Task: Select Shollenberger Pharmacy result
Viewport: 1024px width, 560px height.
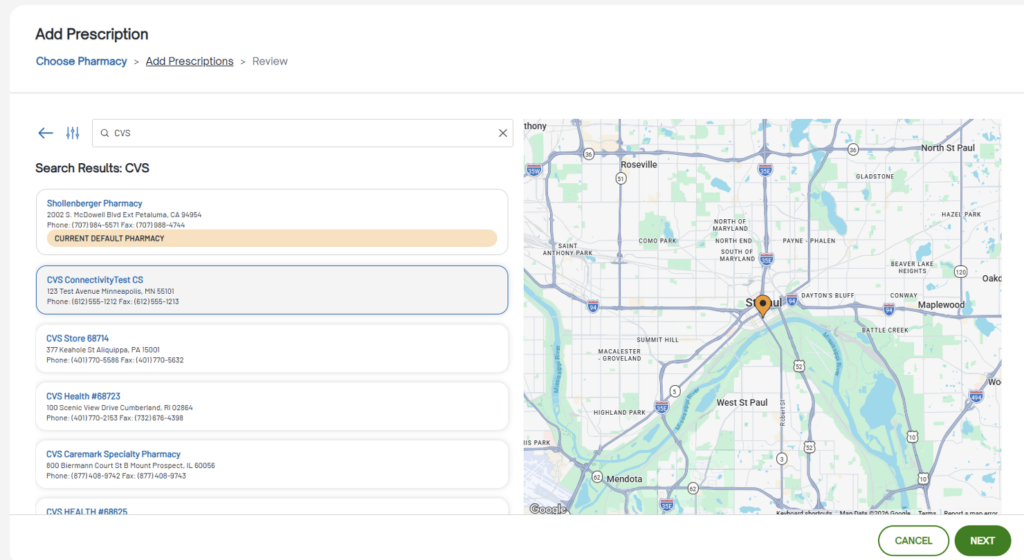Action: pos(94,203)
